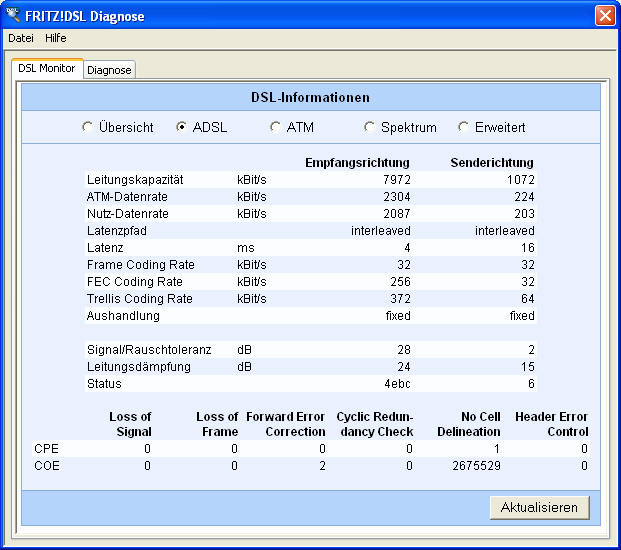Open the Hilfe menu
This screenshot has height=550, width=621.
(55, 38)
